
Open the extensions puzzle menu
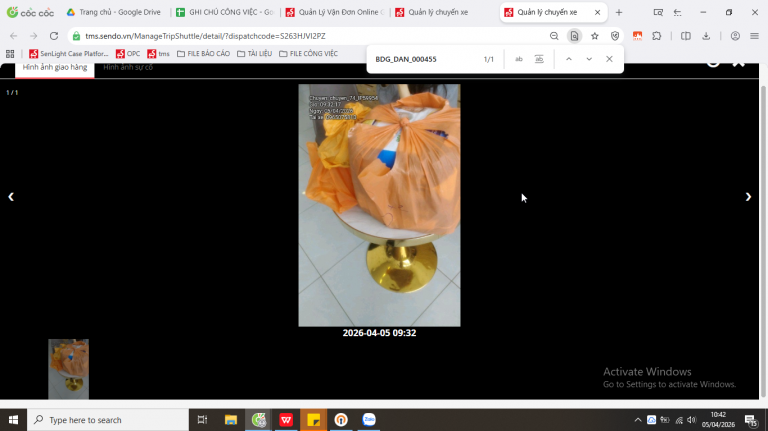pos(657,36)
